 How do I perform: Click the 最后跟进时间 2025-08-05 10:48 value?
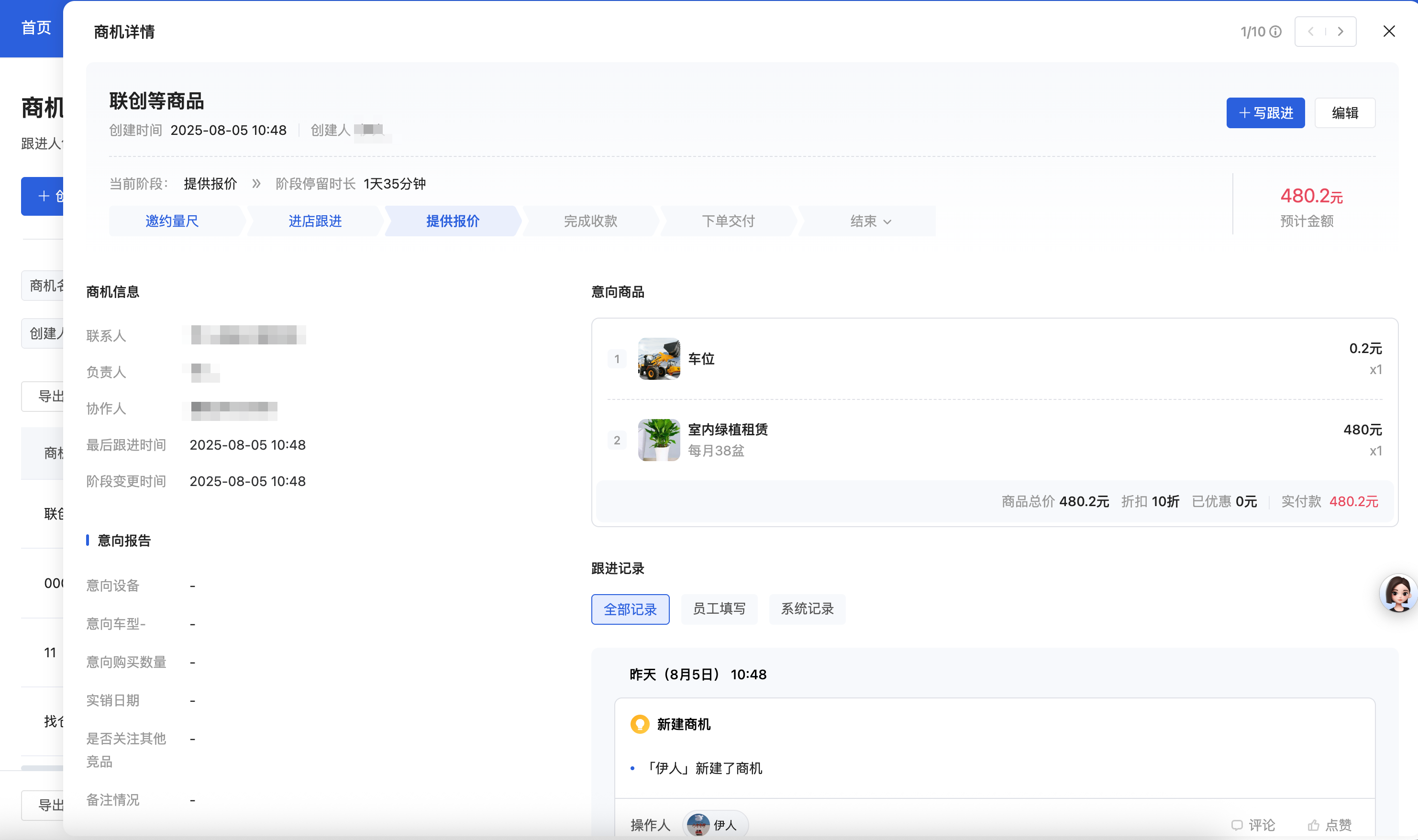coord(247,445)
